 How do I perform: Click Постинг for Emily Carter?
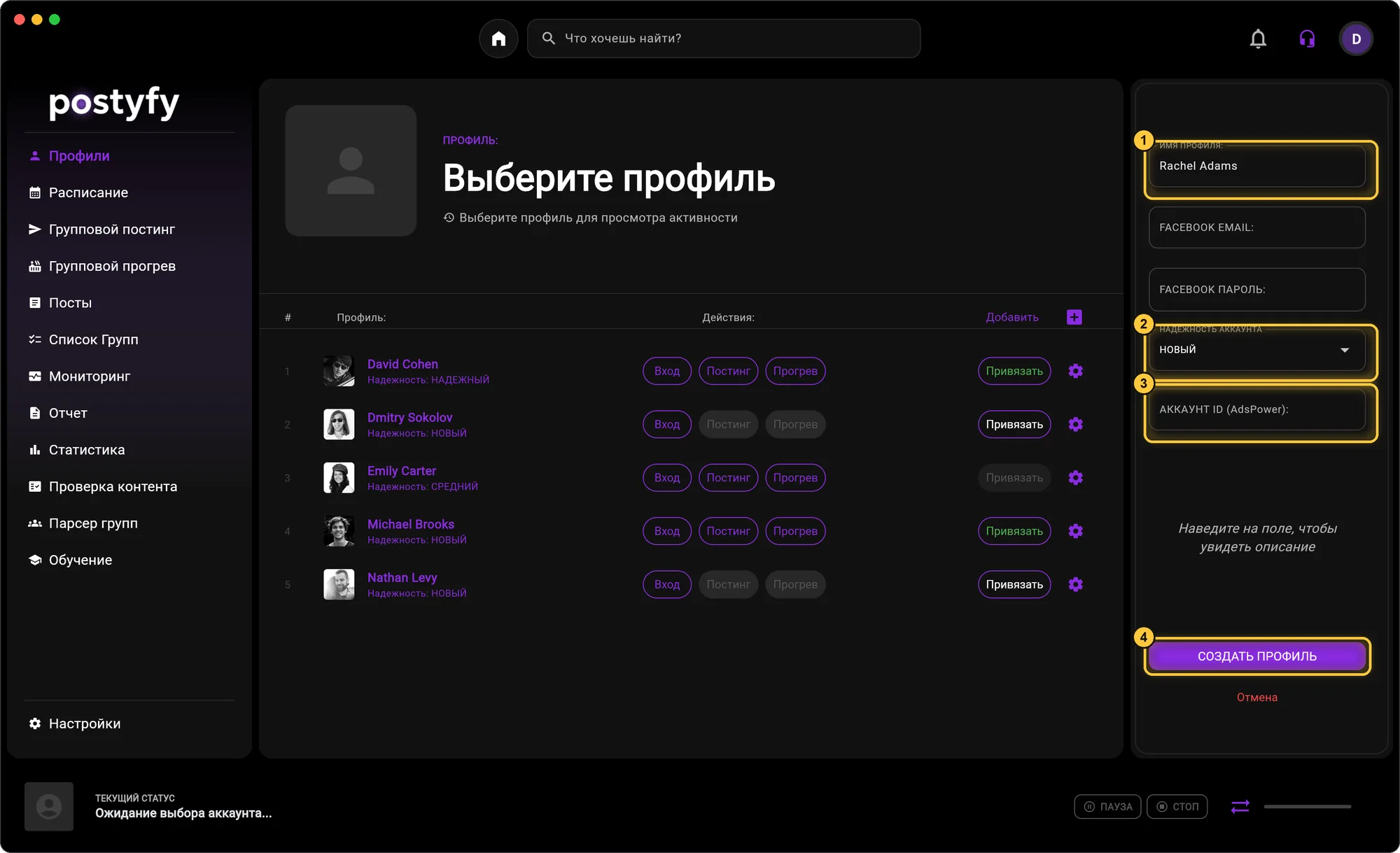coord(728,477)
